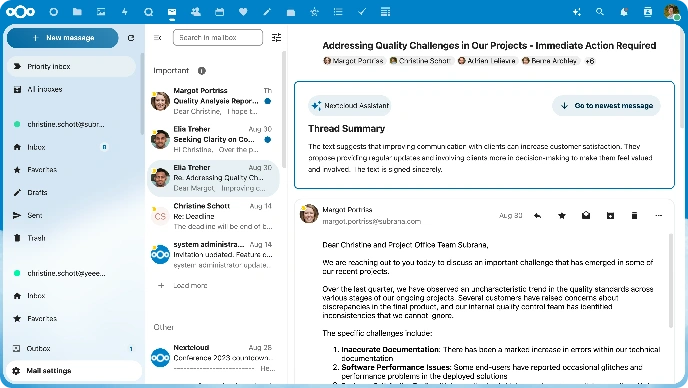Open the Talk app icon
The image size is (688, 388).
point(148,12)
